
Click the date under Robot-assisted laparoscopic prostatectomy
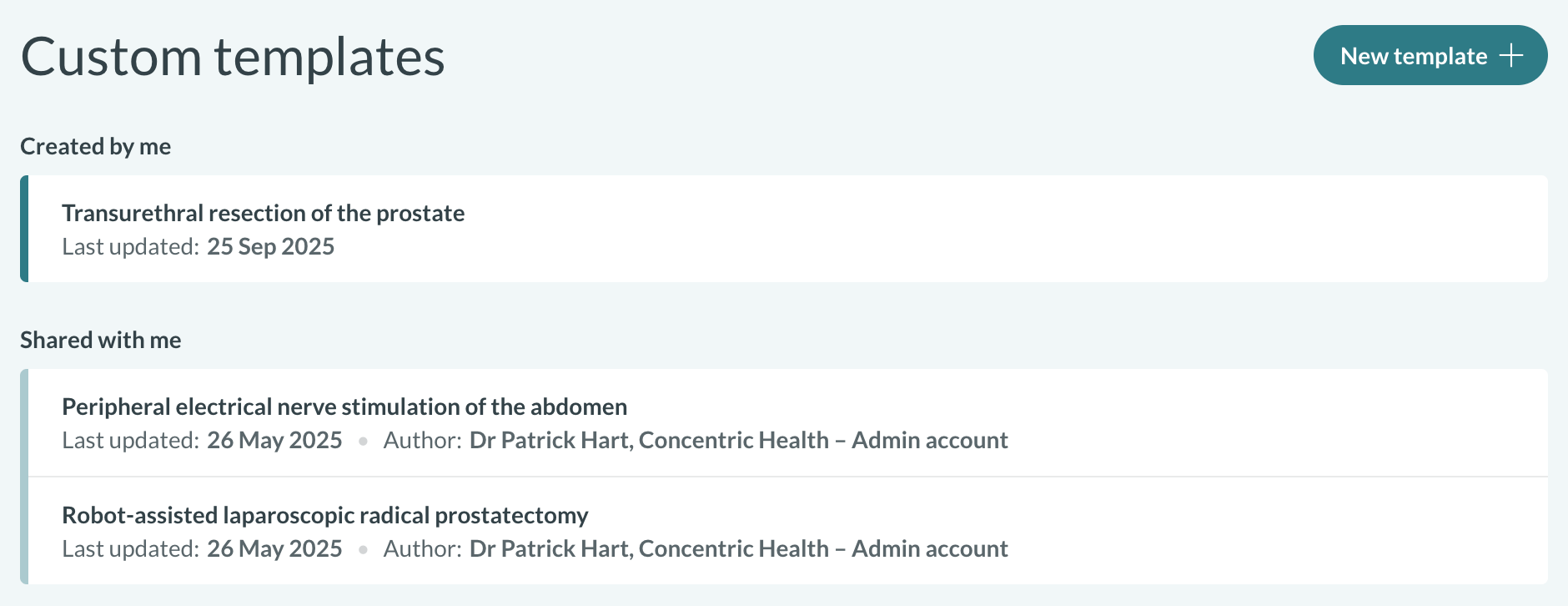[274, 549]
